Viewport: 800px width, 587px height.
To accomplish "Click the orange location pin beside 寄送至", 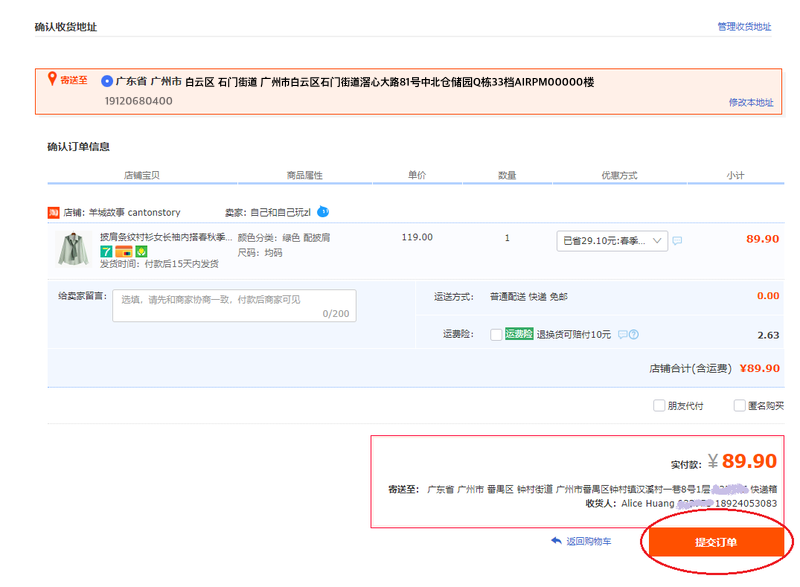I will [x=52, y=80].
